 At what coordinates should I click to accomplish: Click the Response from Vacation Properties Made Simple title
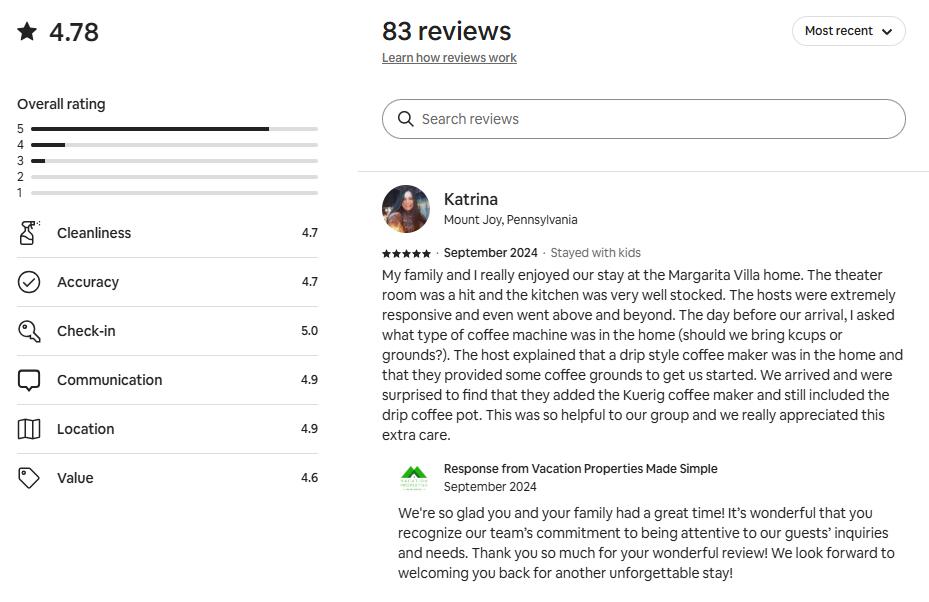(x=580, y=468)
